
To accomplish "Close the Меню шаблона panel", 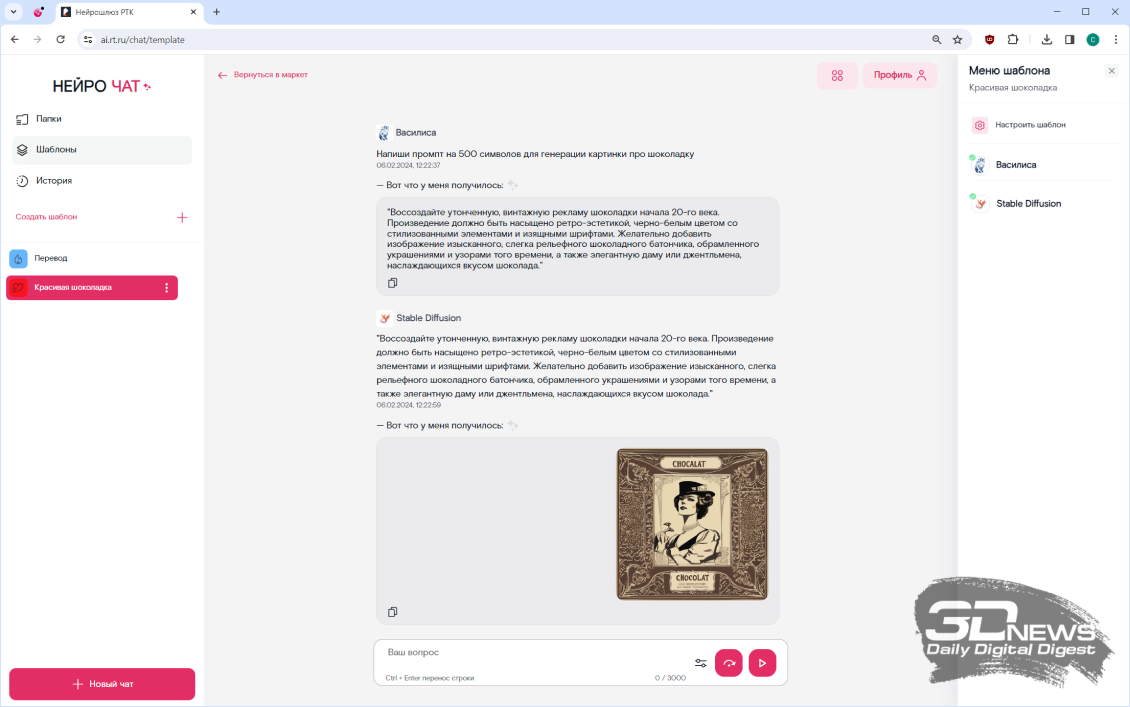I will coord(1111,71).
